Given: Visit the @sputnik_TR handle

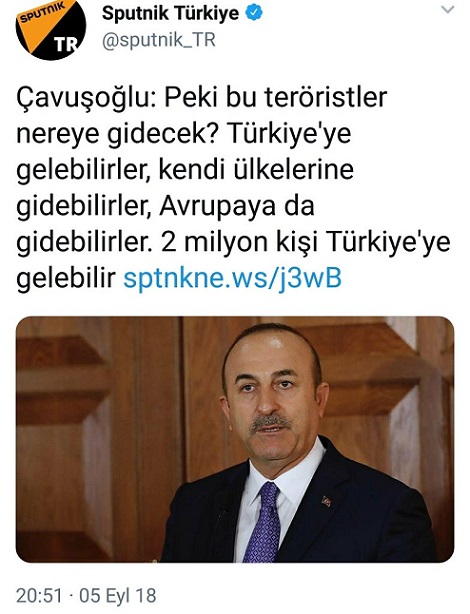Looking at the screenshot, I should tap(159, 40).
